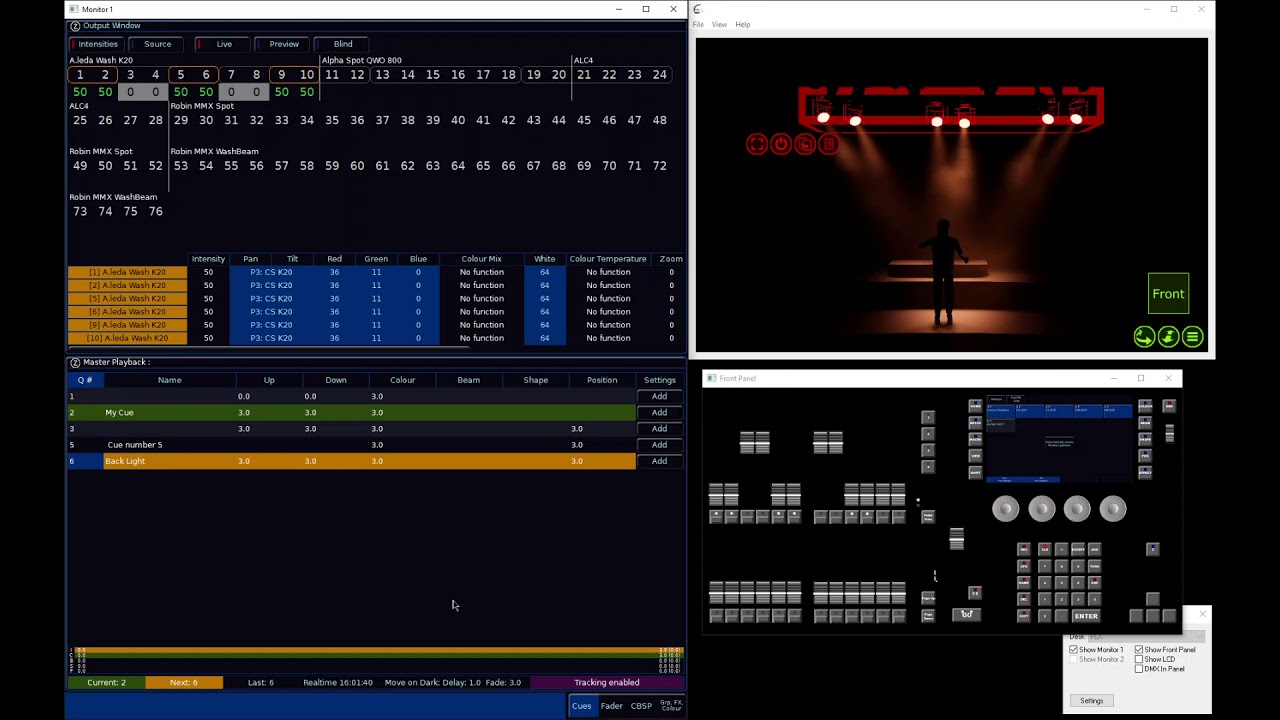This screenshot has width=1280, height=720.
Task: Click the COPY key on Front Panel
Action: pyautogui.click(x=1024, y=616)
